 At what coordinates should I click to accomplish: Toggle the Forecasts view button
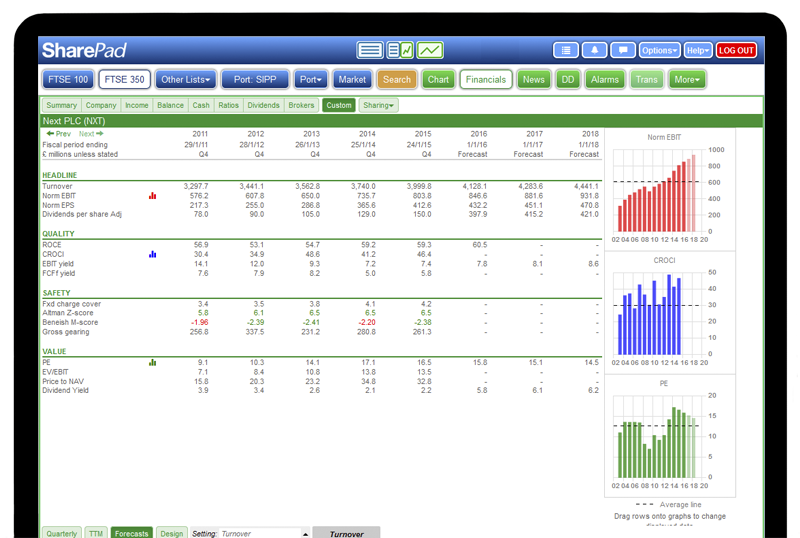[132, 533]
